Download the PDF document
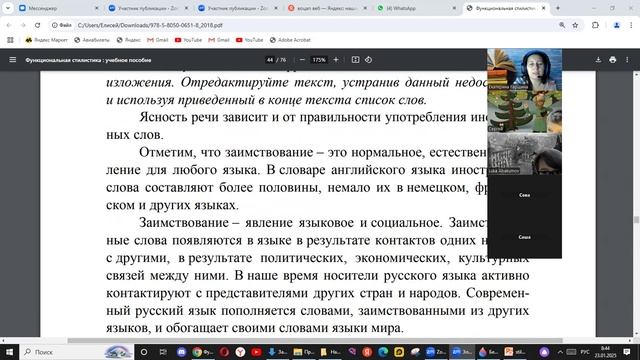Image resolution: width=640 pixels, height=360 pixels. tap(598, 60)
